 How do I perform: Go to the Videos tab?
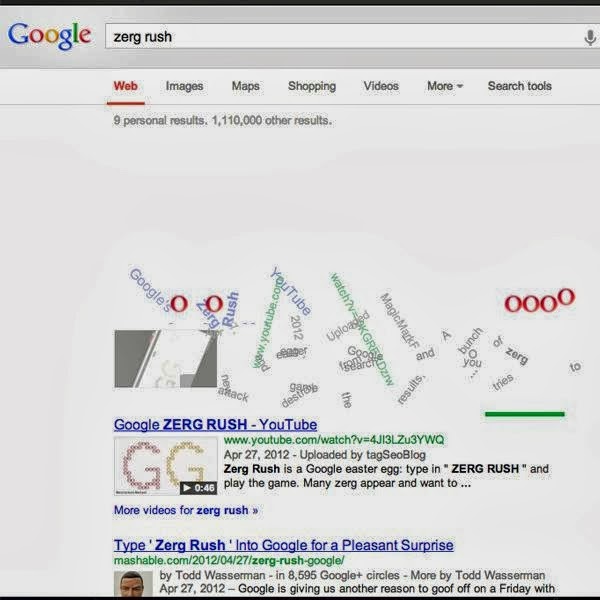381,86
